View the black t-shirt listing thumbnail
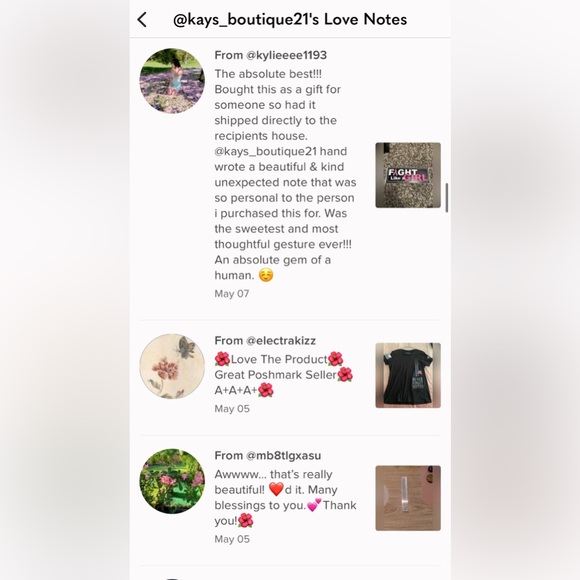 pyautogui.click(x=408, y=375)
